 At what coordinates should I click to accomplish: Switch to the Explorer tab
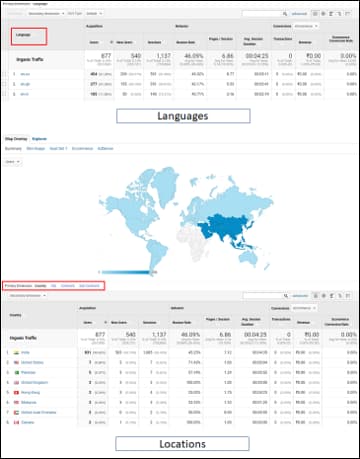[x=39, y=139]
